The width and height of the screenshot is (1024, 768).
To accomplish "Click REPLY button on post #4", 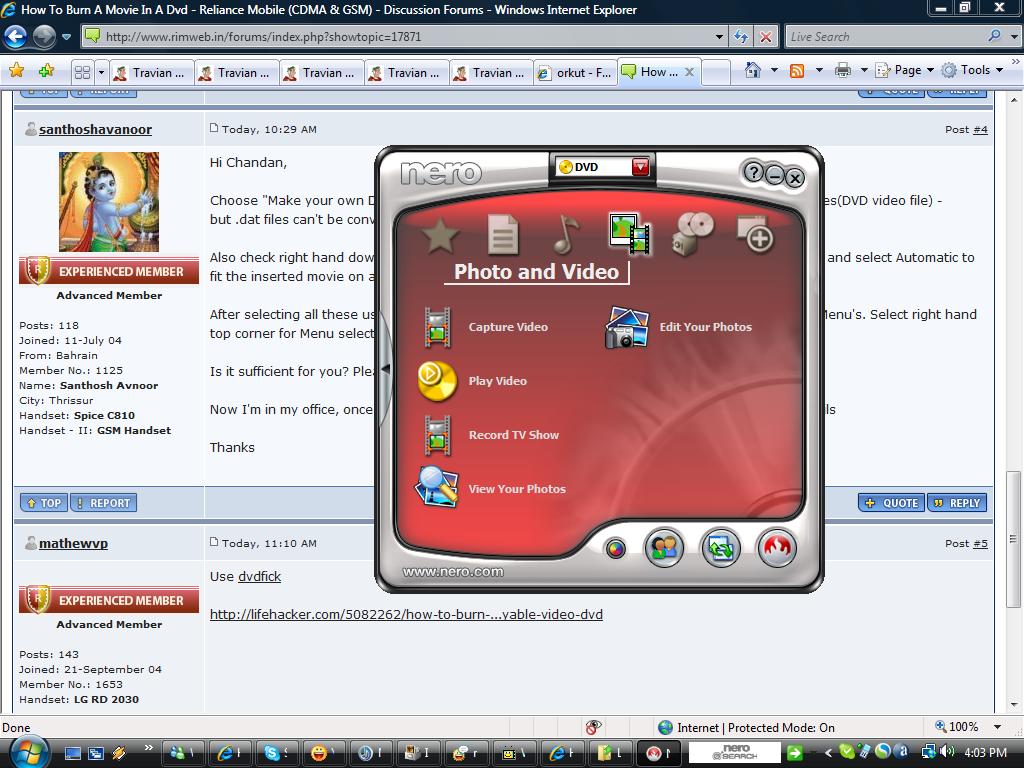I will [957, 503].
